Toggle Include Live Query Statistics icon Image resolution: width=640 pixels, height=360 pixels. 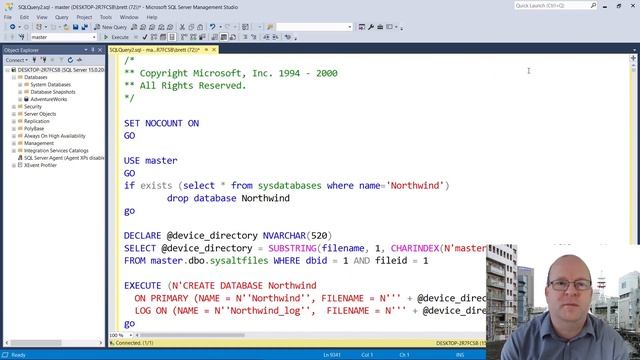(193, 37)
